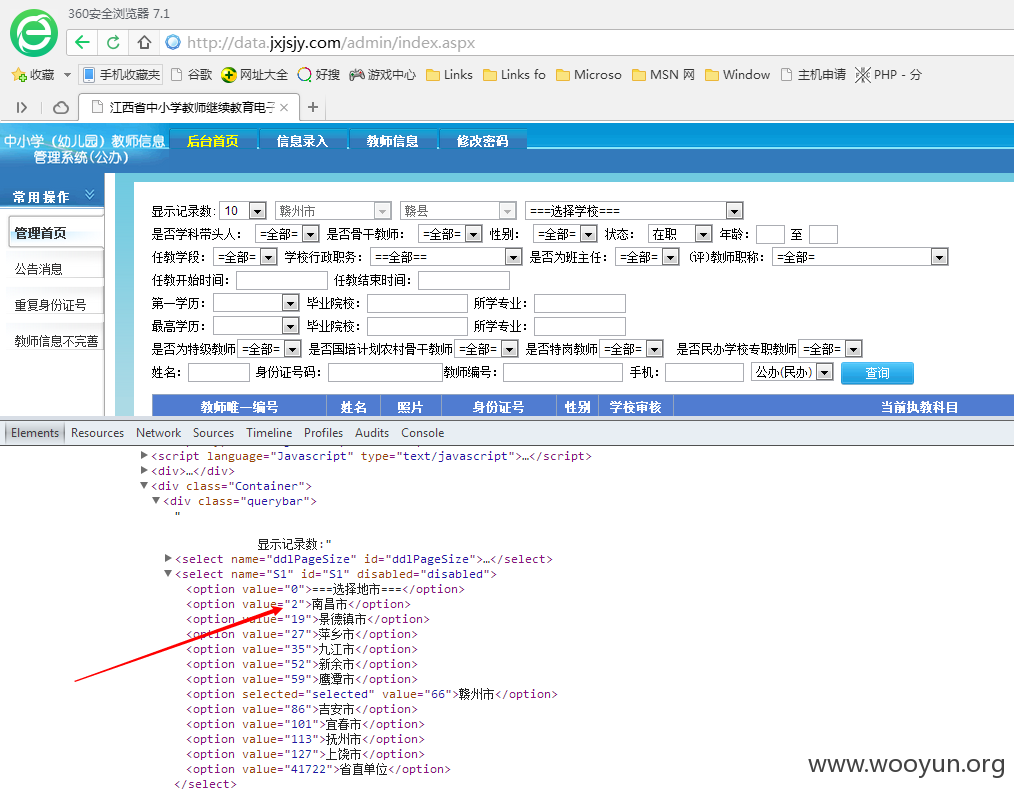This screenshot has width=1014, height=793.
Task: Switch to Console devtools tab
Action: click(x=422, y=433)
